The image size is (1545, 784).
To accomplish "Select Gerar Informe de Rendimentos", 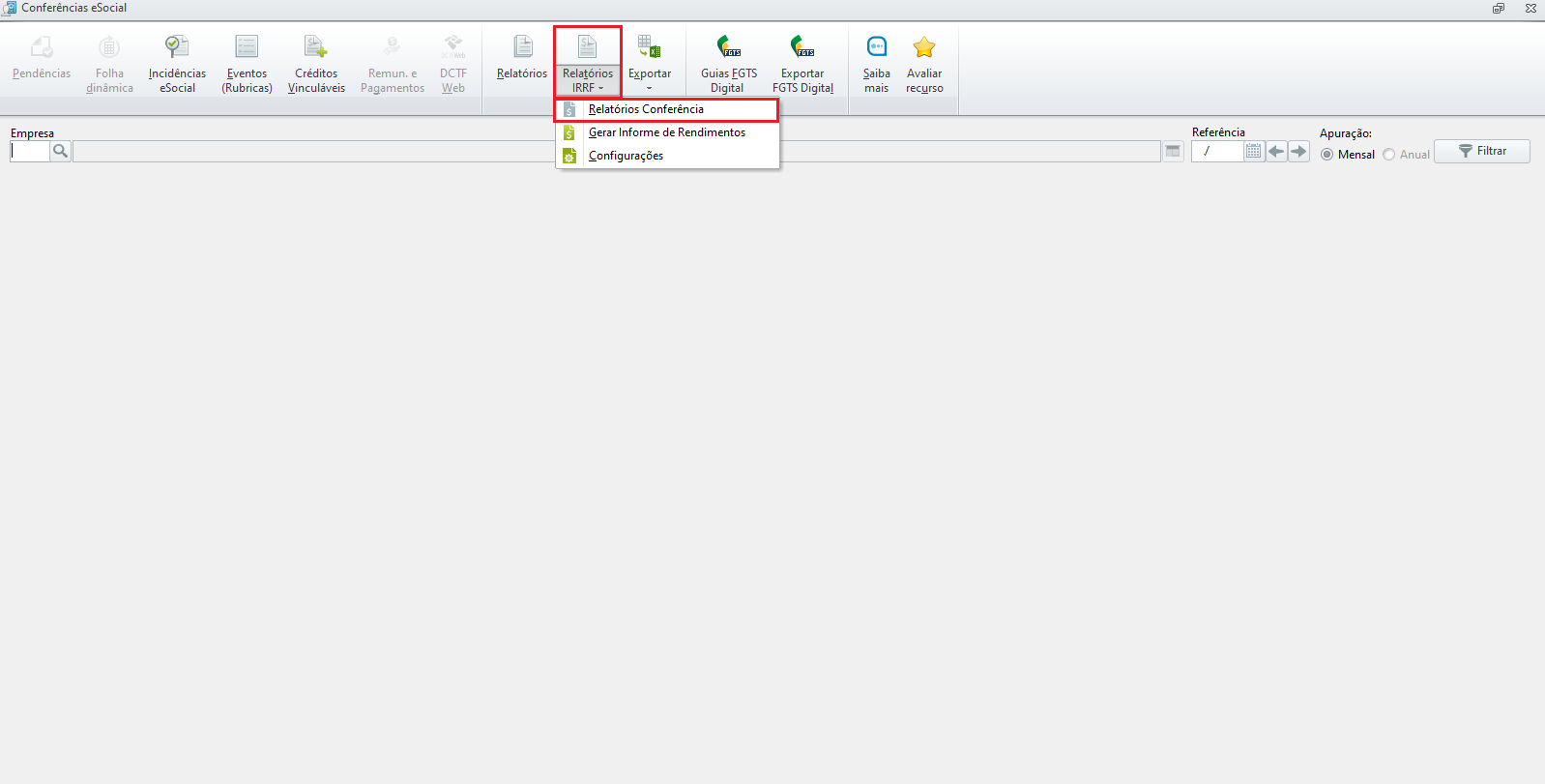I will (x=667, y=132).
